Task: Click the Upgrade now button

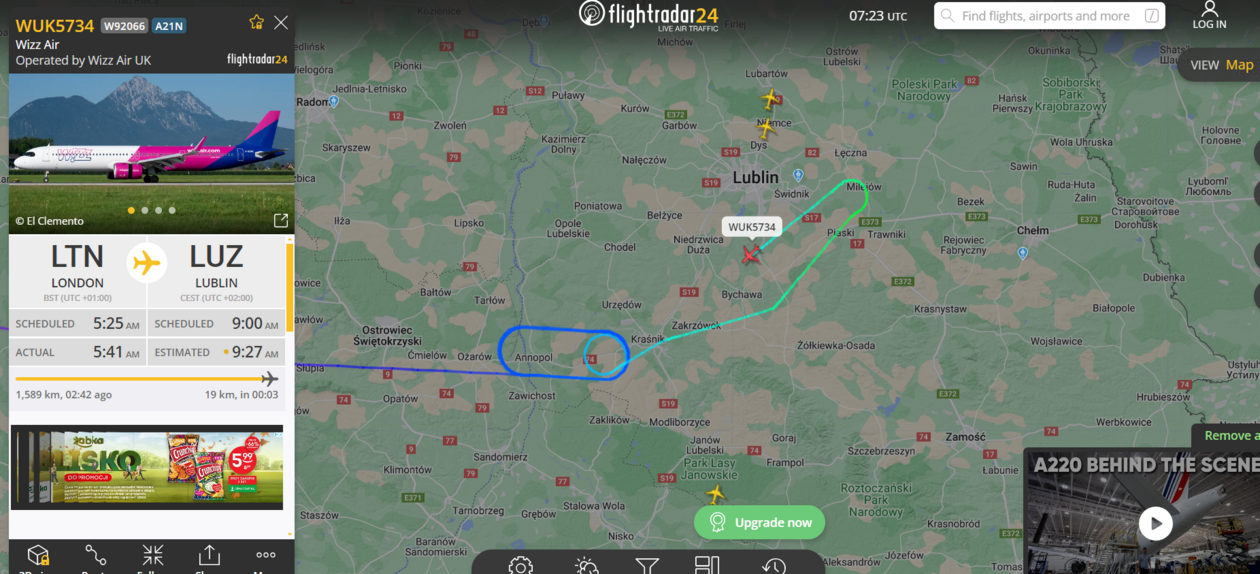Action: (760, 522)
